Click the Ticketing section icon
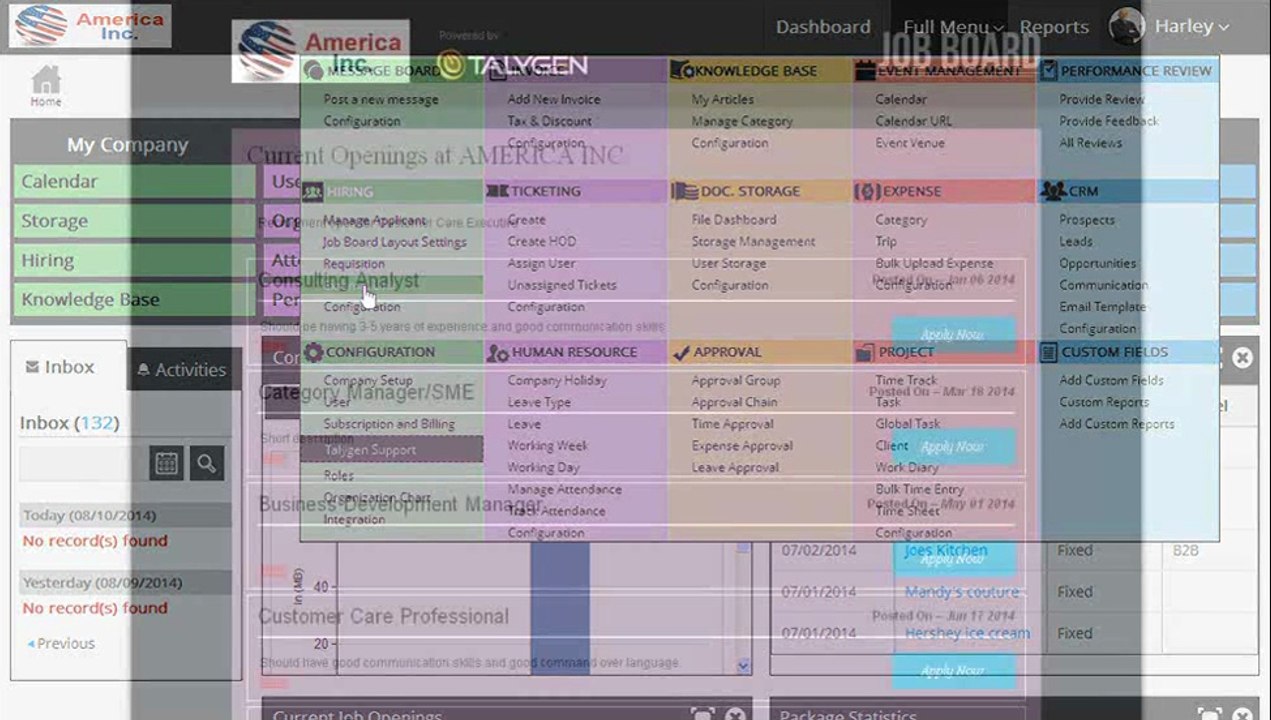The height and width of the screenshot is (720, 1271). click(x=497, y=191)
